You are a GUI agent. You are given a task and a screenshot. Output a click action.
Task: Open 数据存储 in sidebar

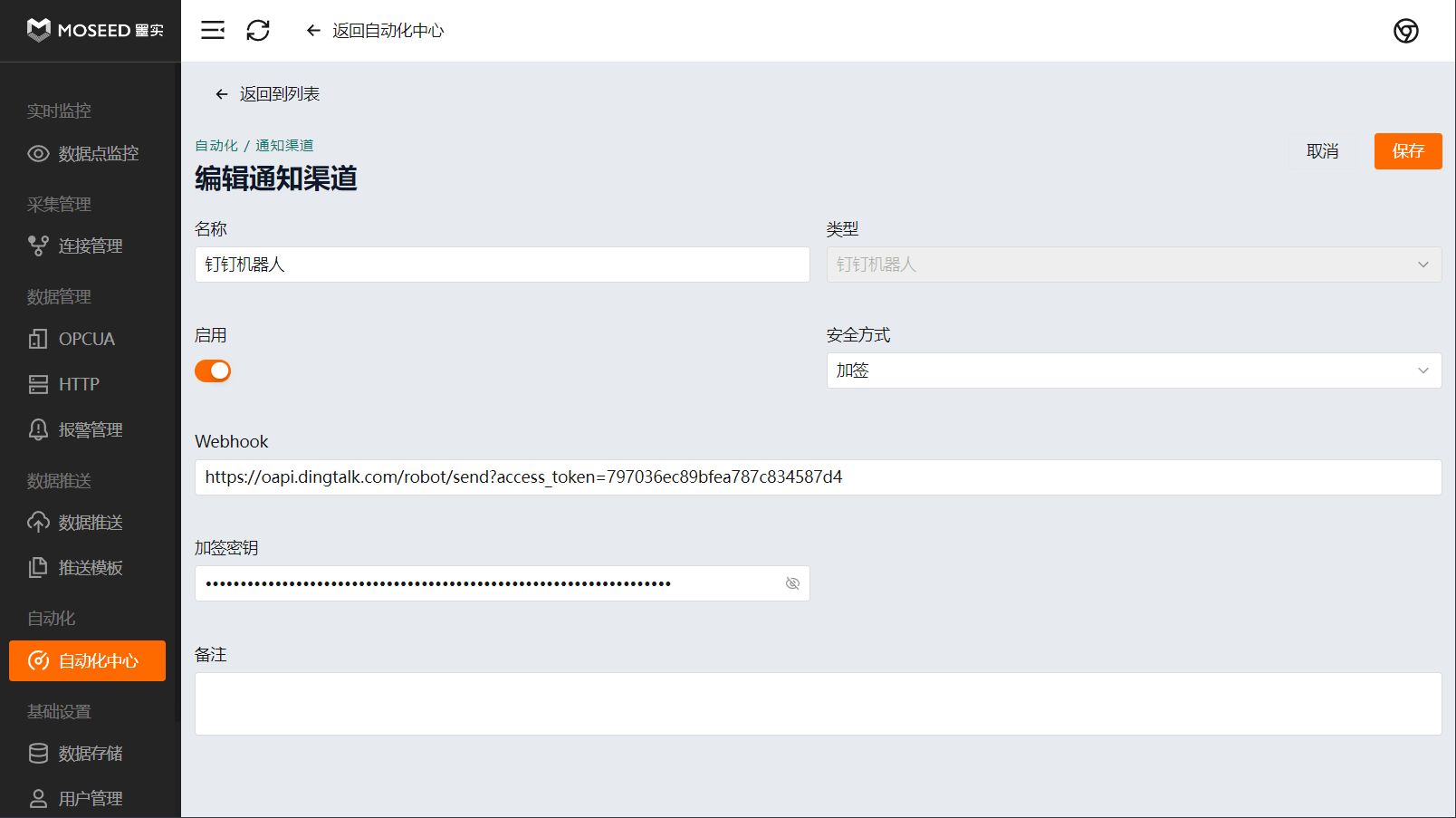point(87,754)
